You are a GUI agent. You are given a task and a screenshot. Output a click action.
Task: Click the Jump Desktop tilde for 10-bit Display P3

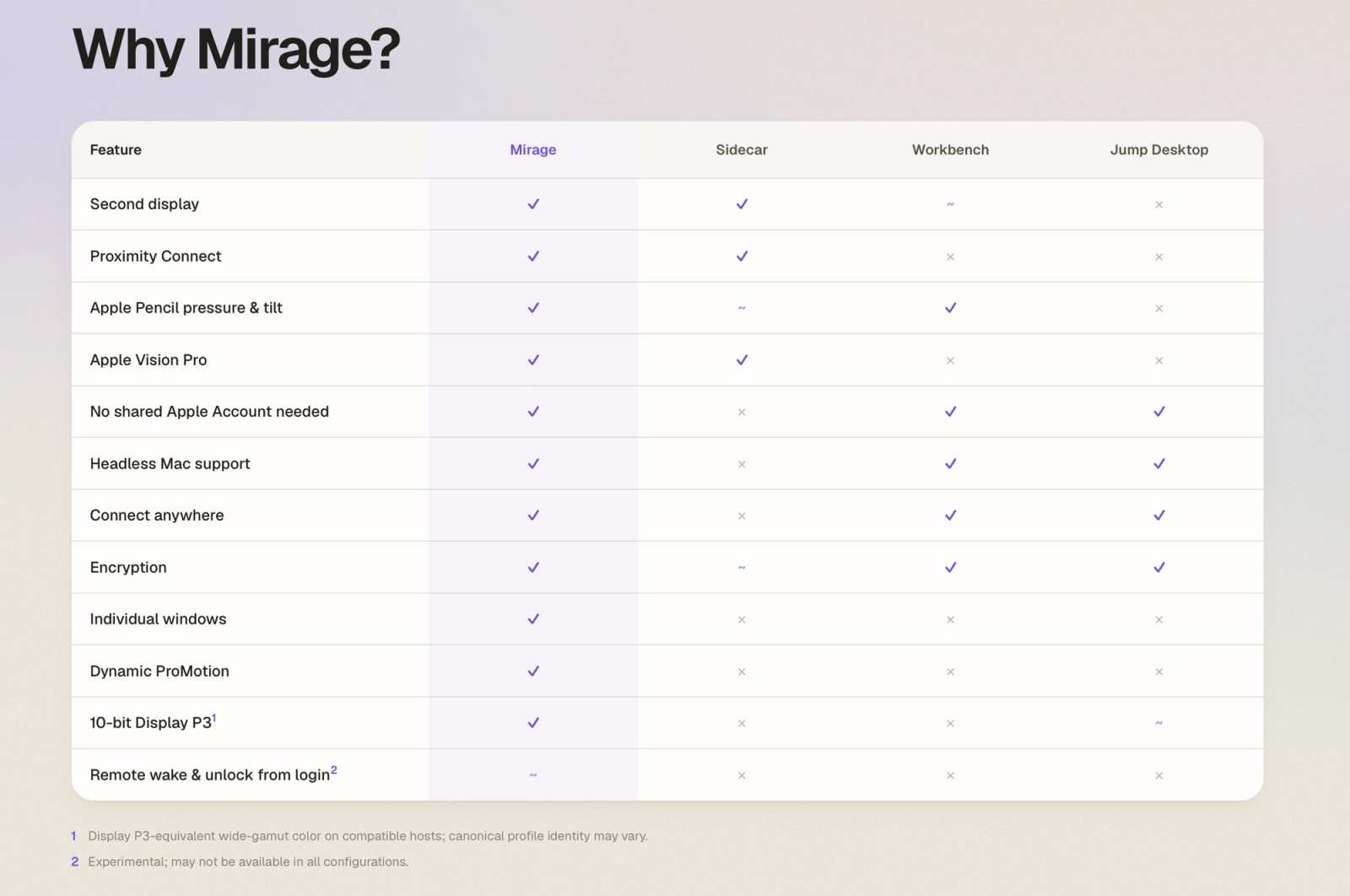[1159, 723]
